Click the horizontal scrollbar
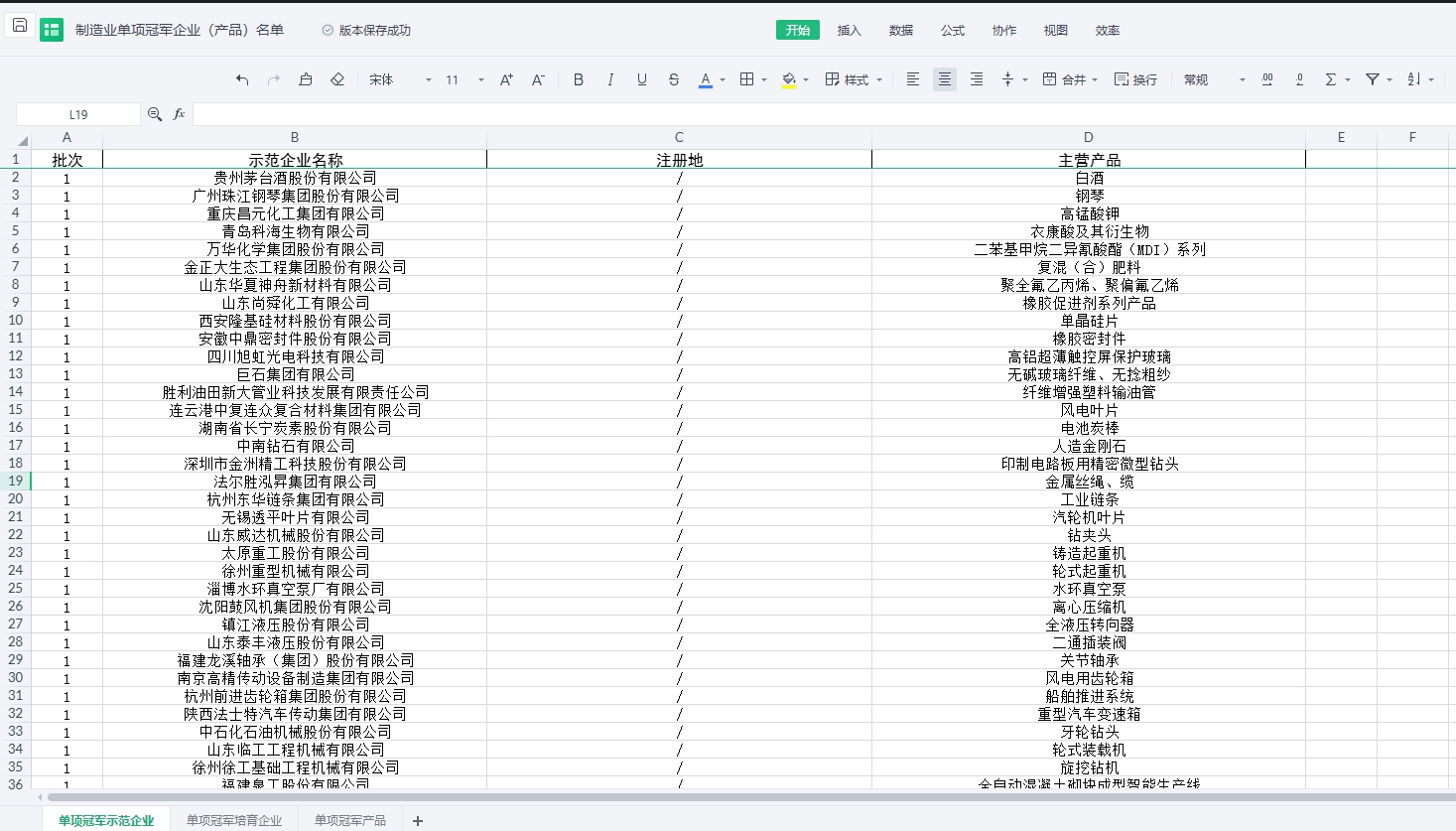This screenshot has height=831, width=1456. (750, 796)
